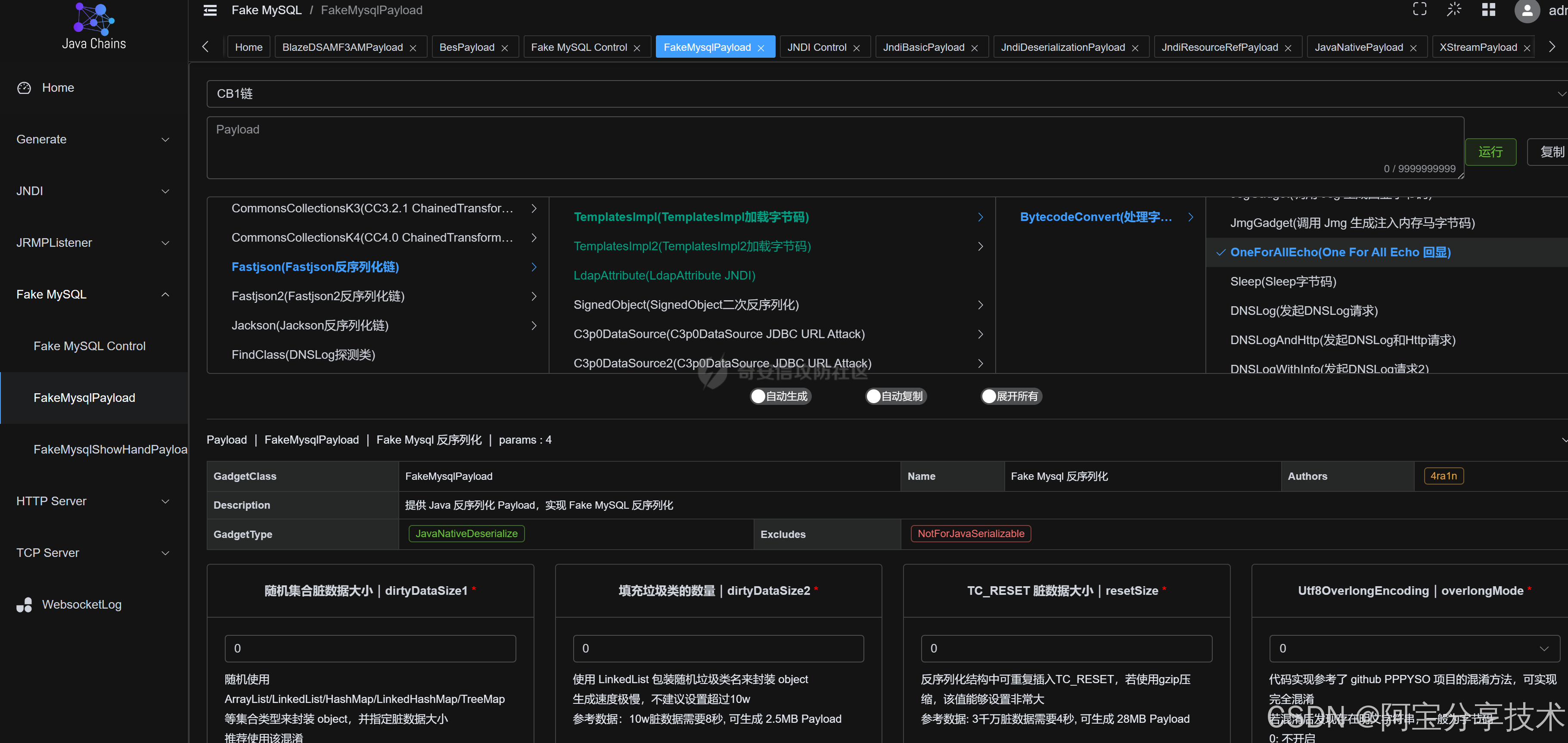Select SignedObject option in cascader
The width and height of the screenshot is (1568, 743).
pyautogui.click(x=773, y=305)
